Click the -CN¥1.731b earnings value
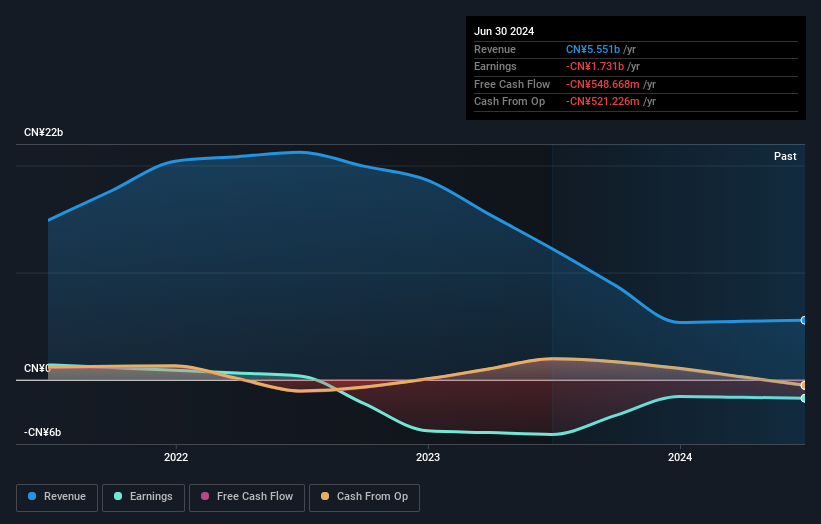This screenshot has height=524, width=821. pyautogui.click(x=594, y=66)
